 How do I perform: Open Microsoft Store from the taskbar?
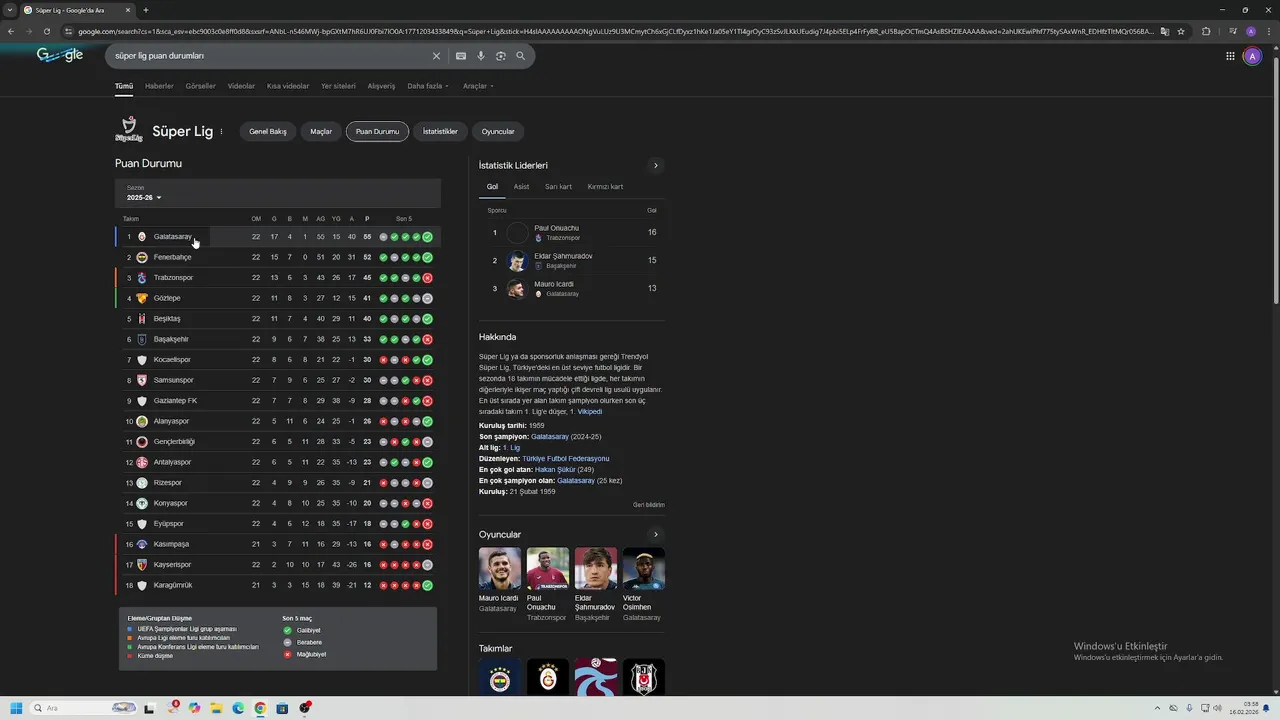[x=282, y=708]
